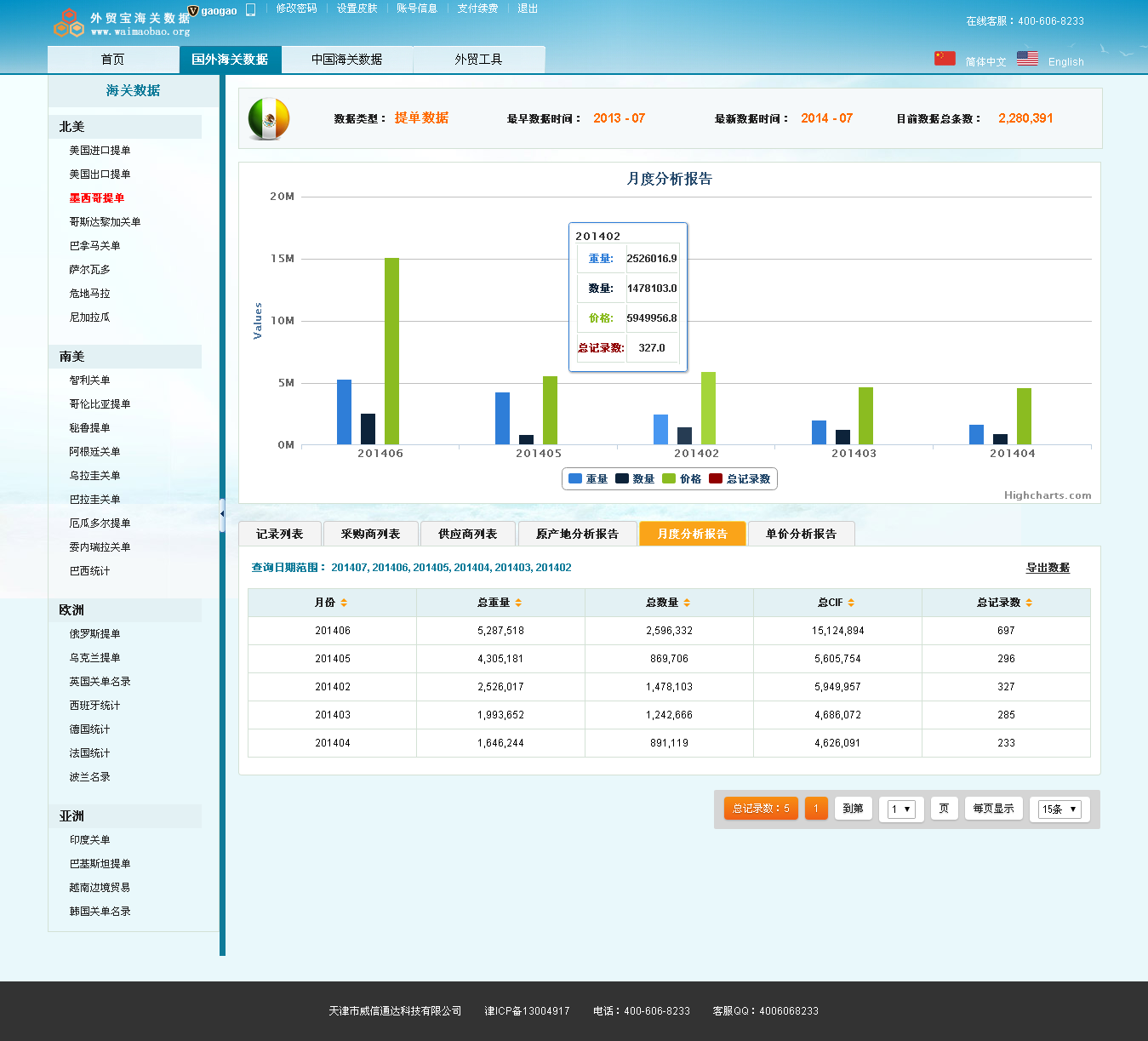Open 美国进口提单 in sidebar

tap(100, 151)
